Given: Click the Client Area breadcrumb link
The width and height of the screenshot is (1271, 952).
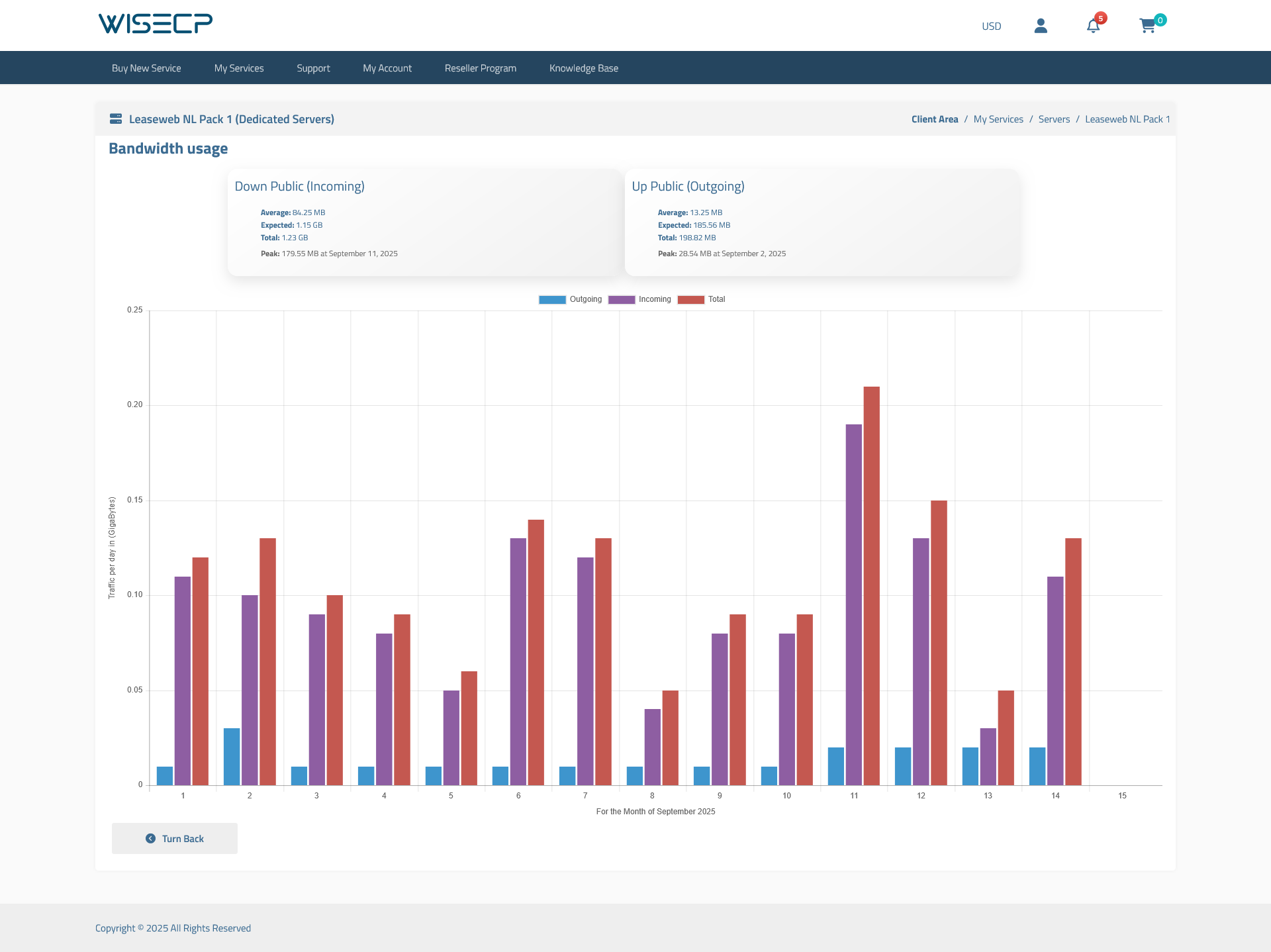Looking at the screenshot, I should [x=935, y=119].
